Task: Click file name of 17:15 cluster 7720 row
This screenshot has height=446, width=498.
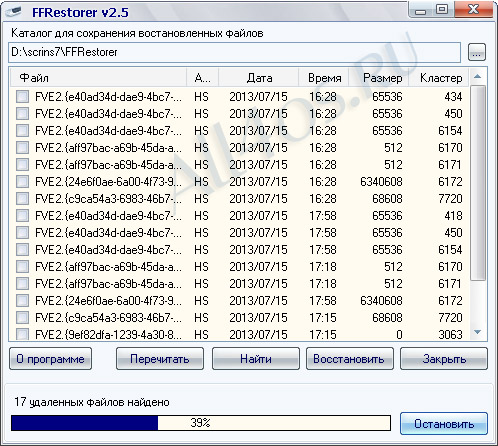Action: [108, 318]
